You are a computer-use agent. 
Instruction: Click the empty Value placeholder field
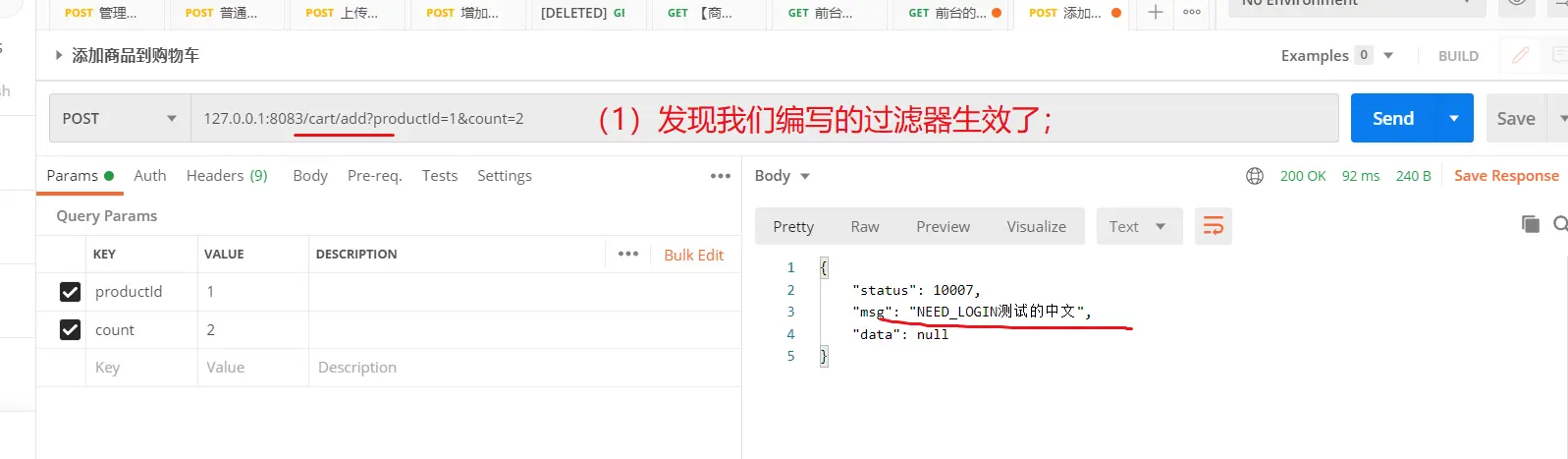click(x=253, y=368)
